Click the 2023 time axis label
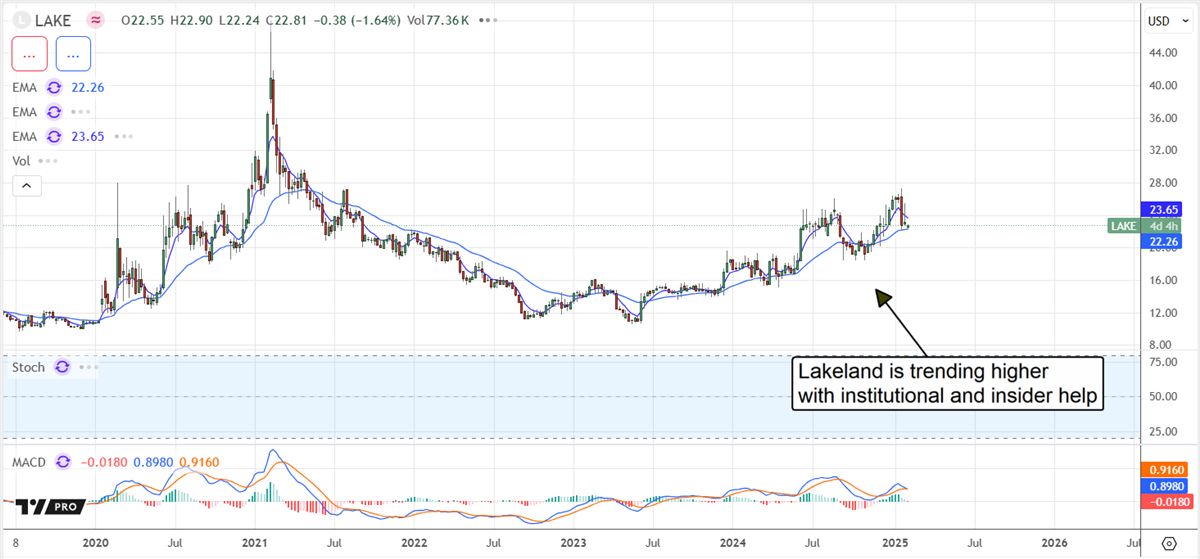 572,541
